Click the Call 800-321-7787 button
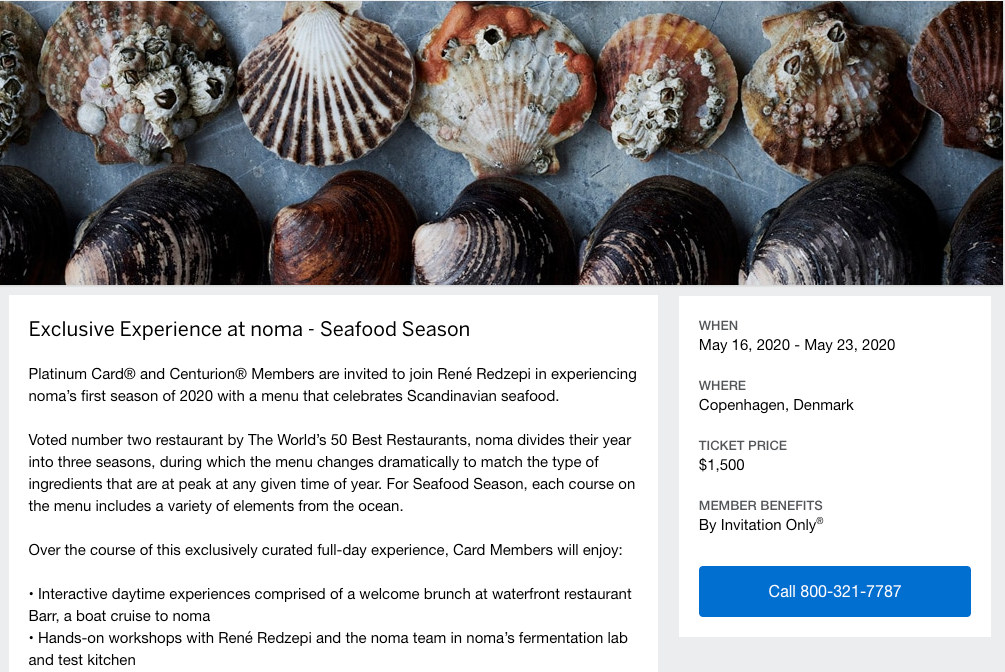Image resolution: width=1005 pixels, height=672 pixels. [x=834, y=591]
